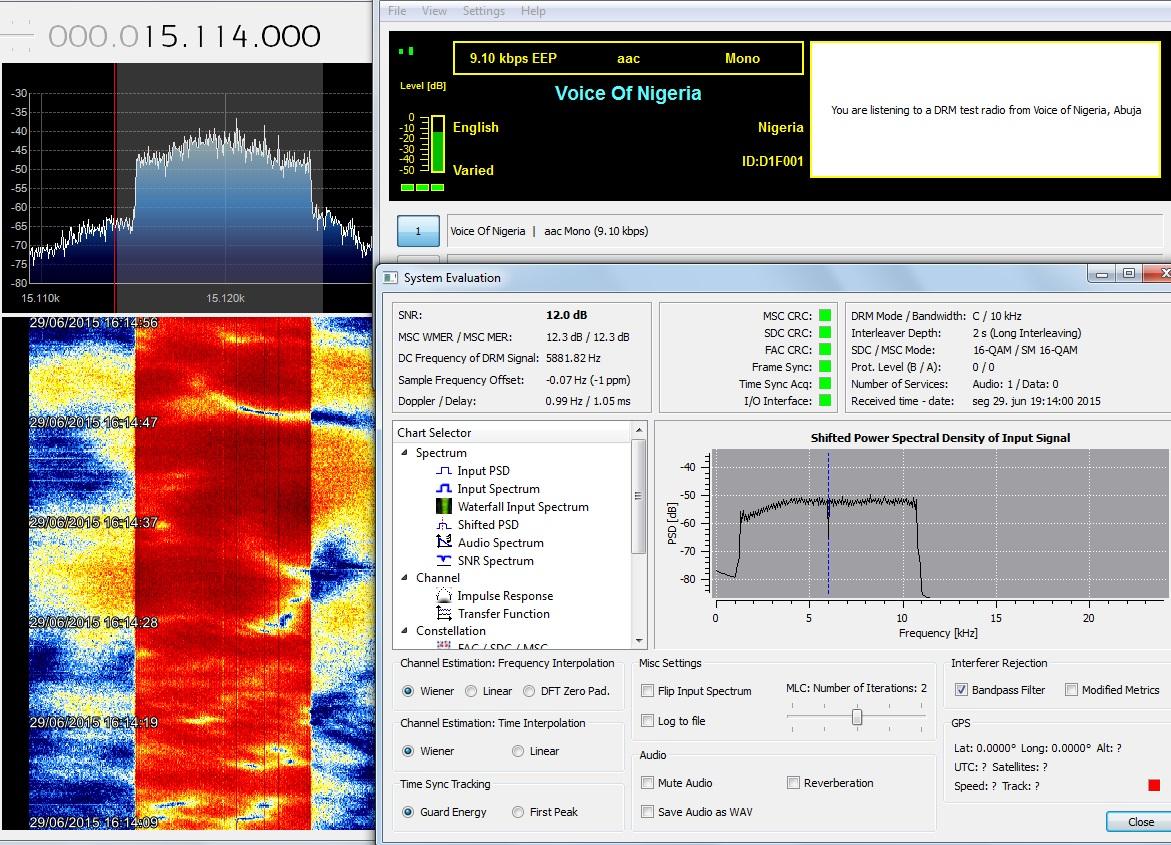Enable Flip Input Spectrum option
Screen dimensions: 1171x845
[648, 691]
